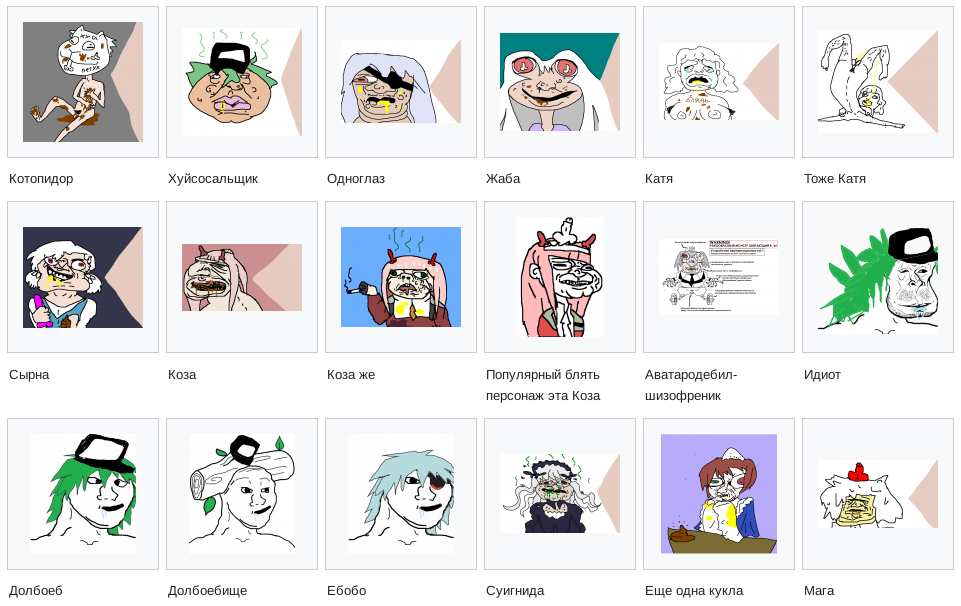This screenshot has width=961, height=606.
Task: Click the pink-haired horned character white-background thumbnail
Action: pyautogui.click(x=560, y=278)
